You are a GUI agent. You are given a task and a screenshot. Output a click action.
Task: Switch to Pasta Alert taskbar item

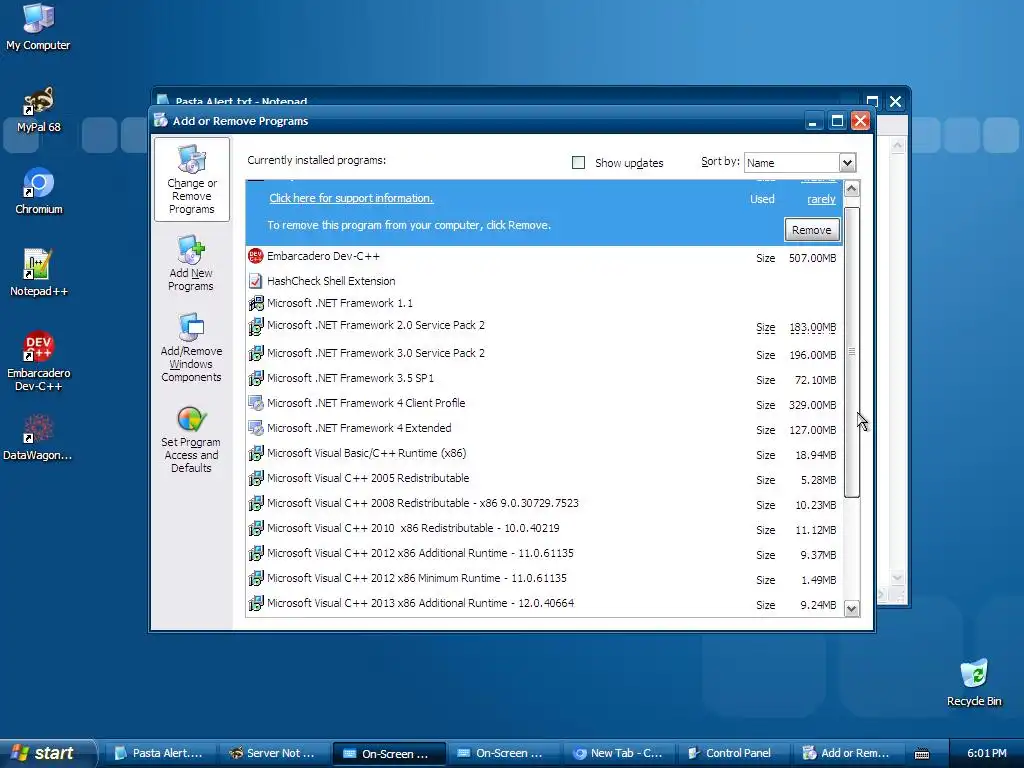(160, 753)
